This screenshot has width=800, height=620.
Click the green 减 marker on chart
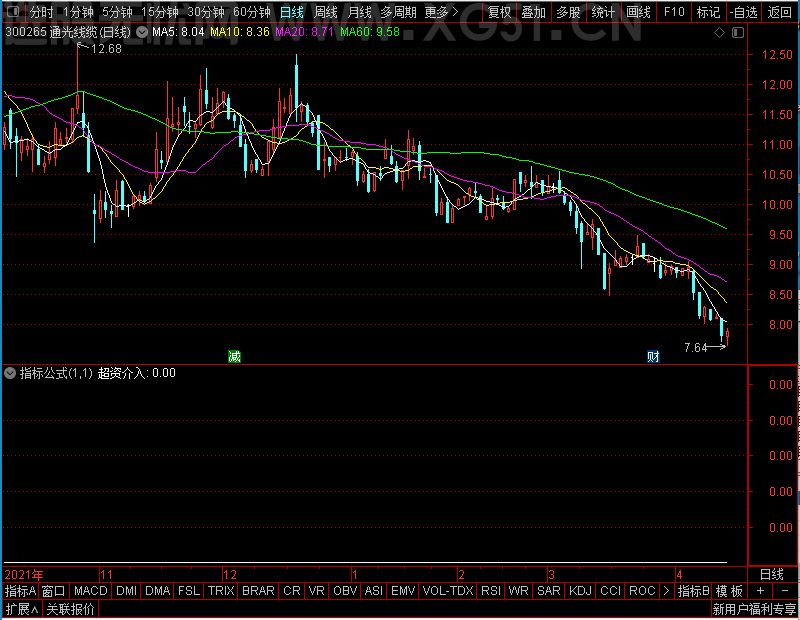(x=234, y=356)
